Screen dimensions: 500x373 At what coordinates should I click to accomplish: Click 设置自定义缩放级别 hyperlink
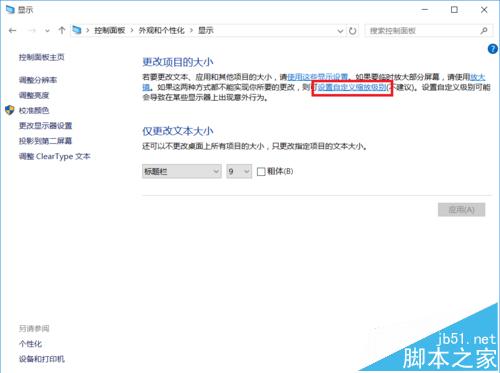coord(352,88)
